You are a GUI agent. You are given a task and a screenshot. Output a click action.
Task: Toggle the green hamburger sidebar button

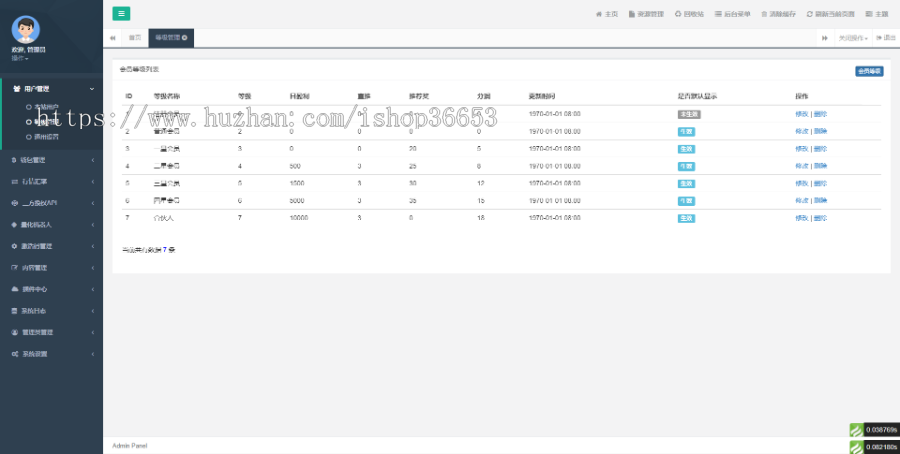[x=121, y=14]
